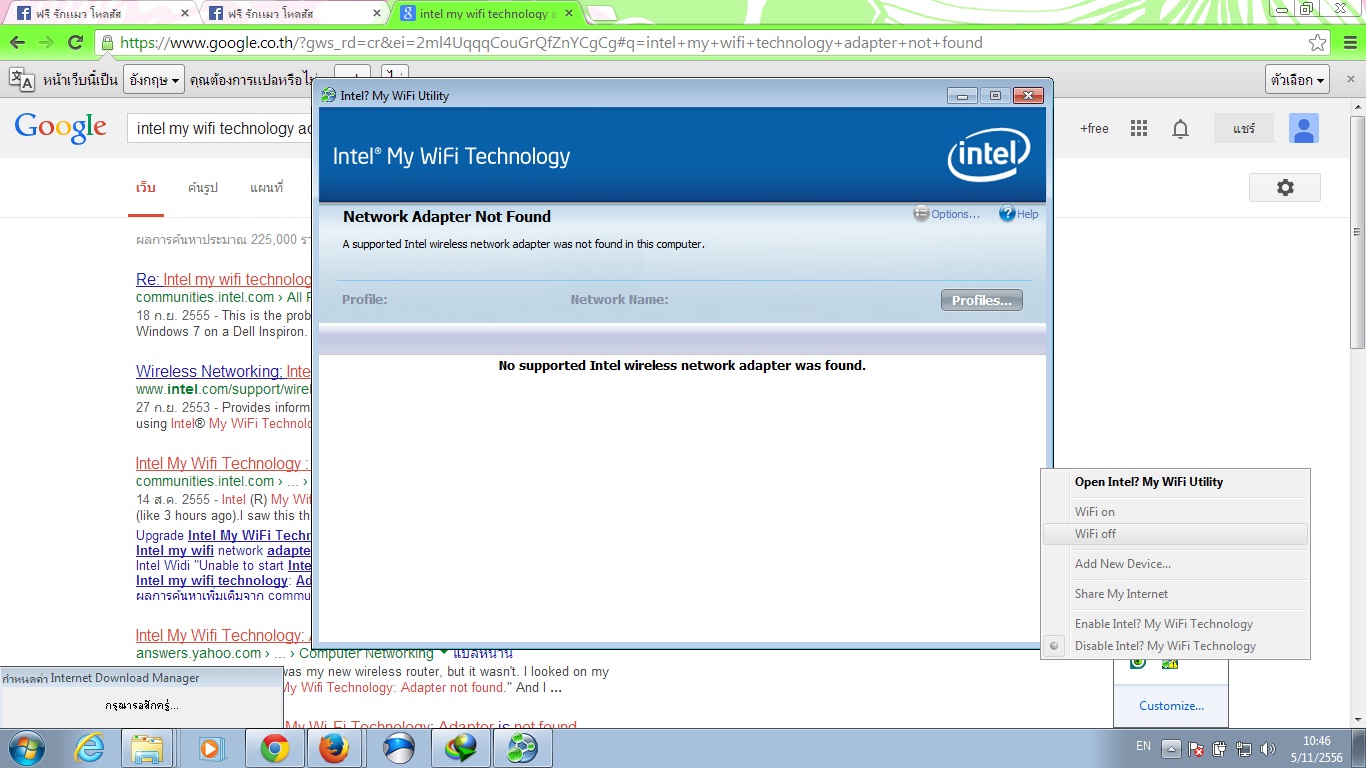Viewport: 1366px width, 768px height.
Task: Click the +free link on Google
Action: click(1094, 128)
